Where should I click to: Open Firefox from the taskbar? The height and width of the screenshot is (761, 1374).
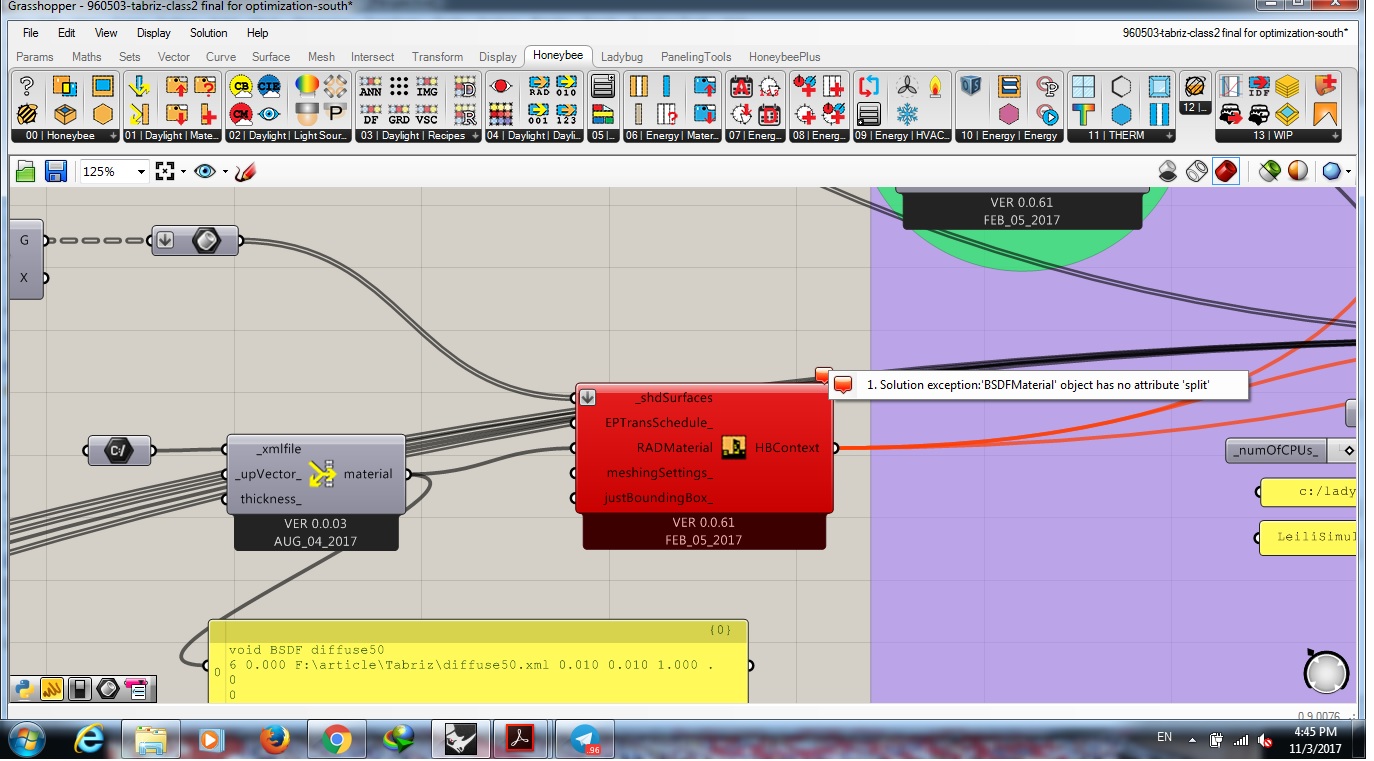click(x=273, y=740)
